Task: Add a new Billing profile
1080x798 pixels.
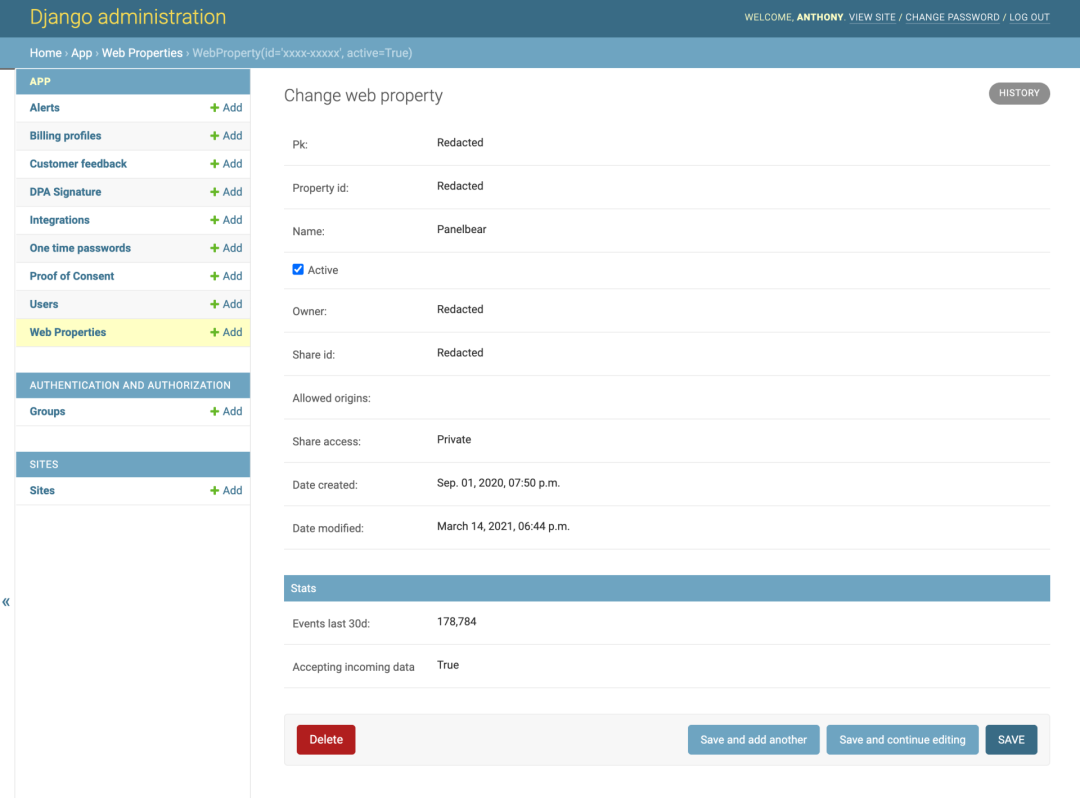Action: click(x=226, y=136)
